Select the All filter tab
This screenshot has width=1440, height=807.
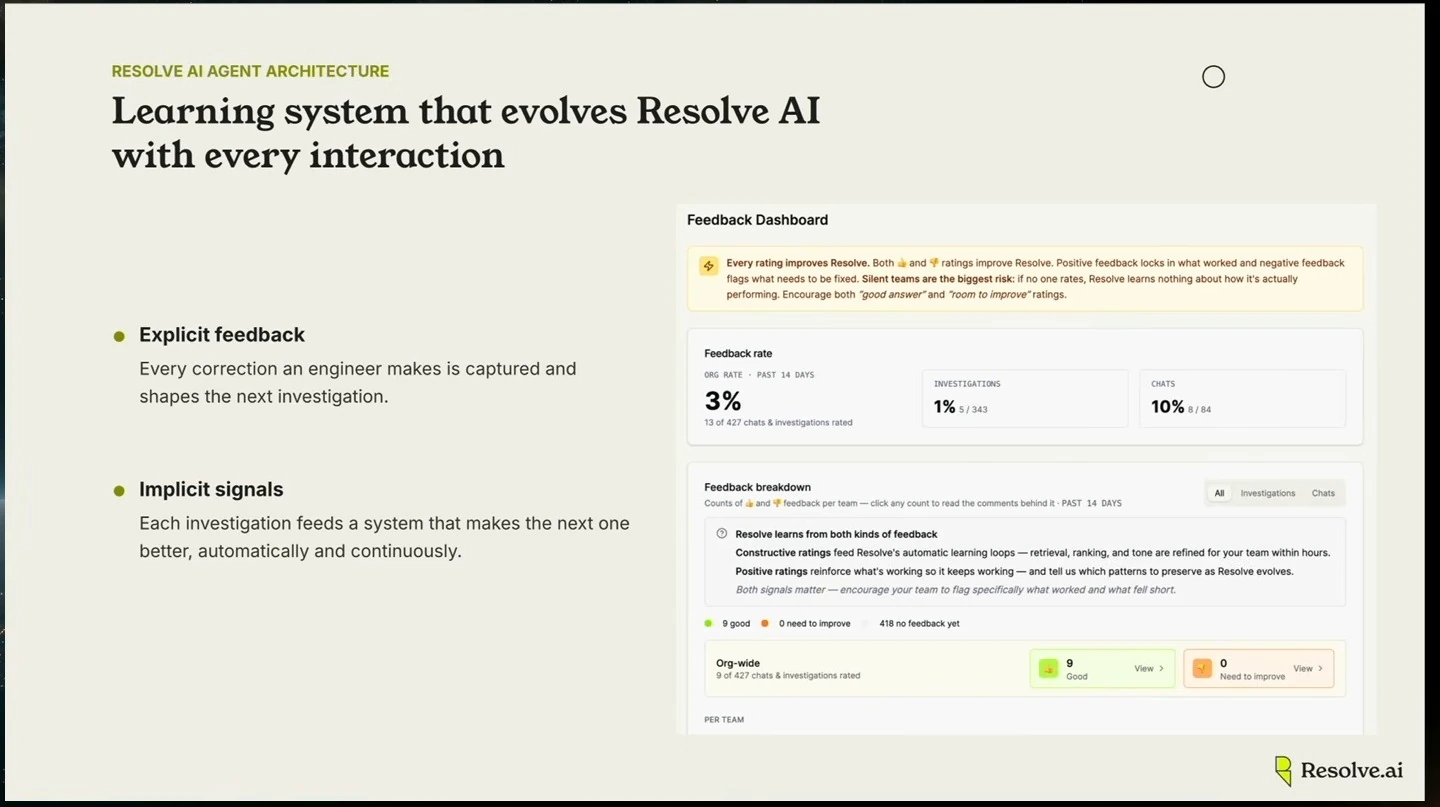1219,493
